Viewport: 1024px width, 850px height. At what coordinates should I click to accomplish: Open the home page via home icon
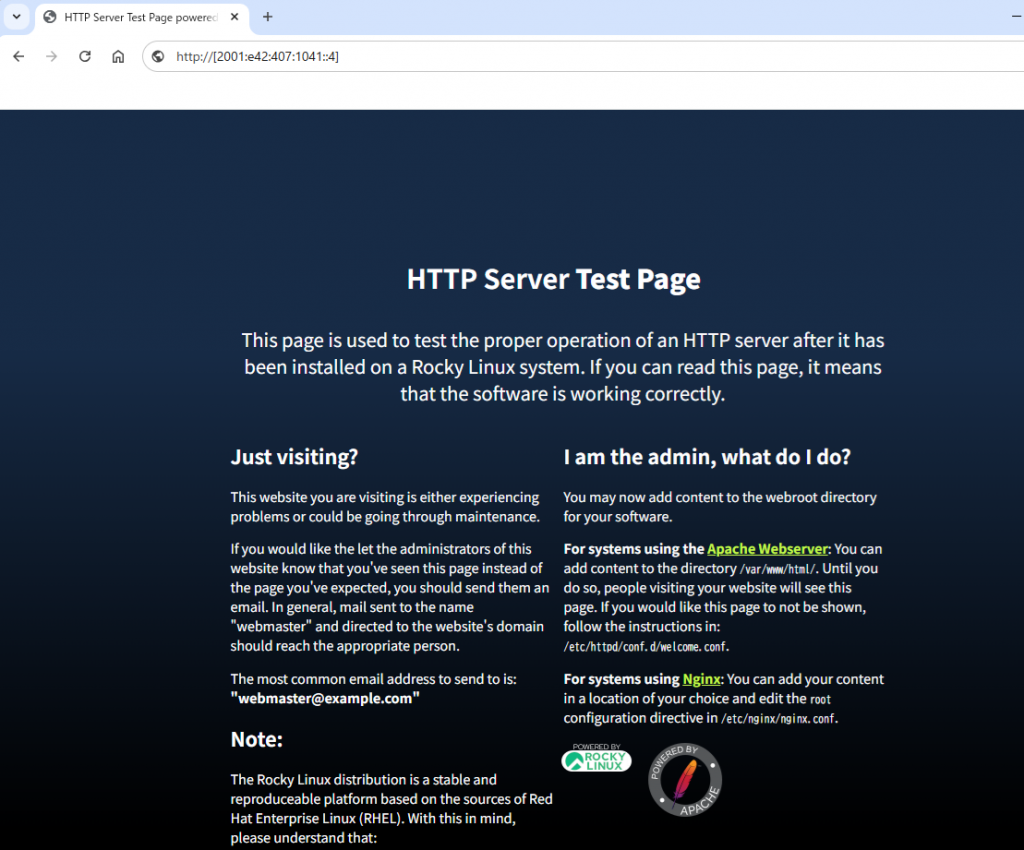tap(118, 57)
